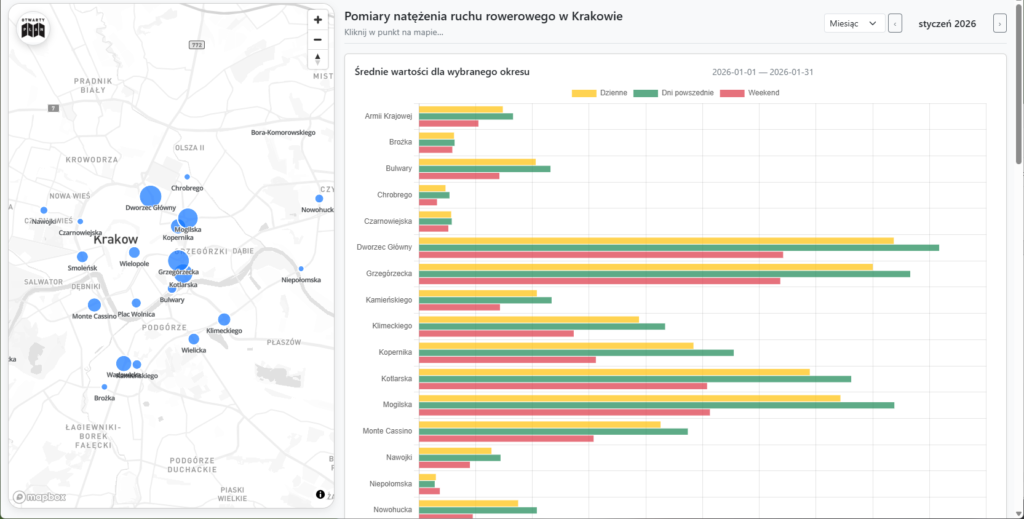Click the green Mogilska weekday bar

point(655,405)
